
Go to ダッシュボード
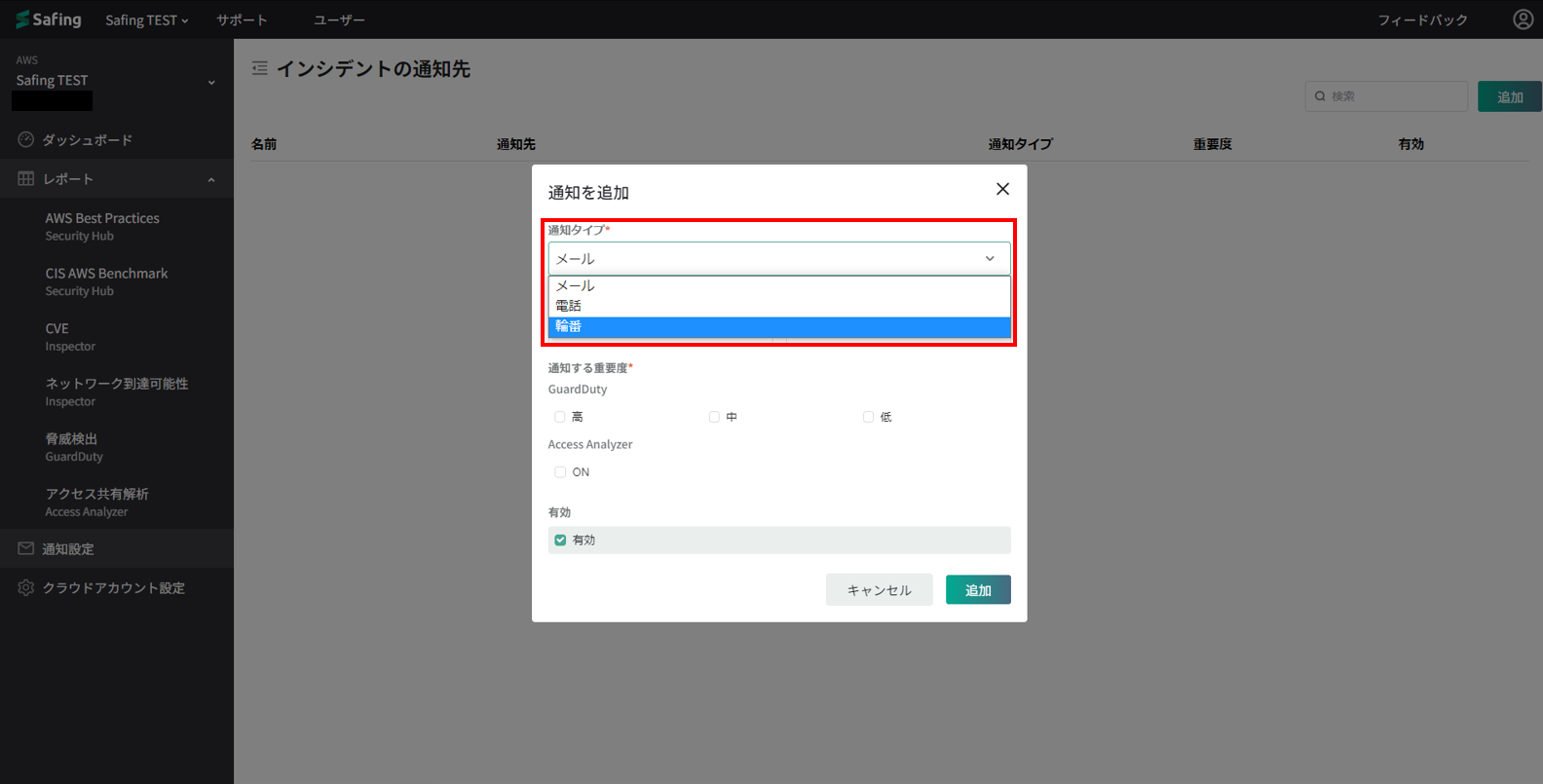pyautogui.click(x=117, y=140)
